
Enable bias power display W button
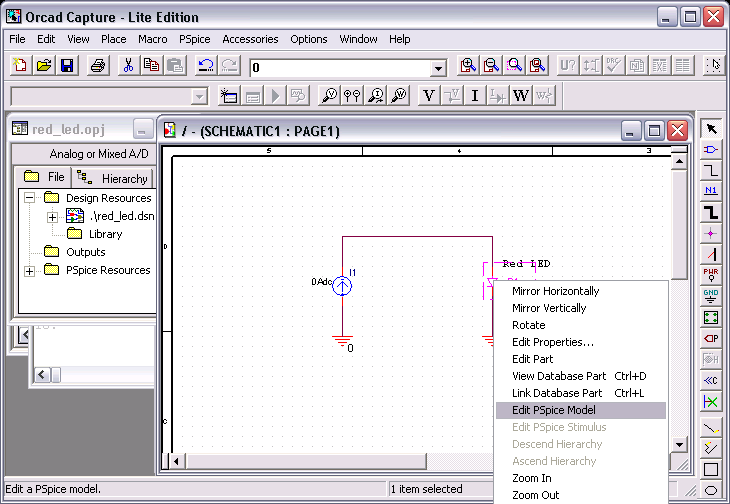520,96
